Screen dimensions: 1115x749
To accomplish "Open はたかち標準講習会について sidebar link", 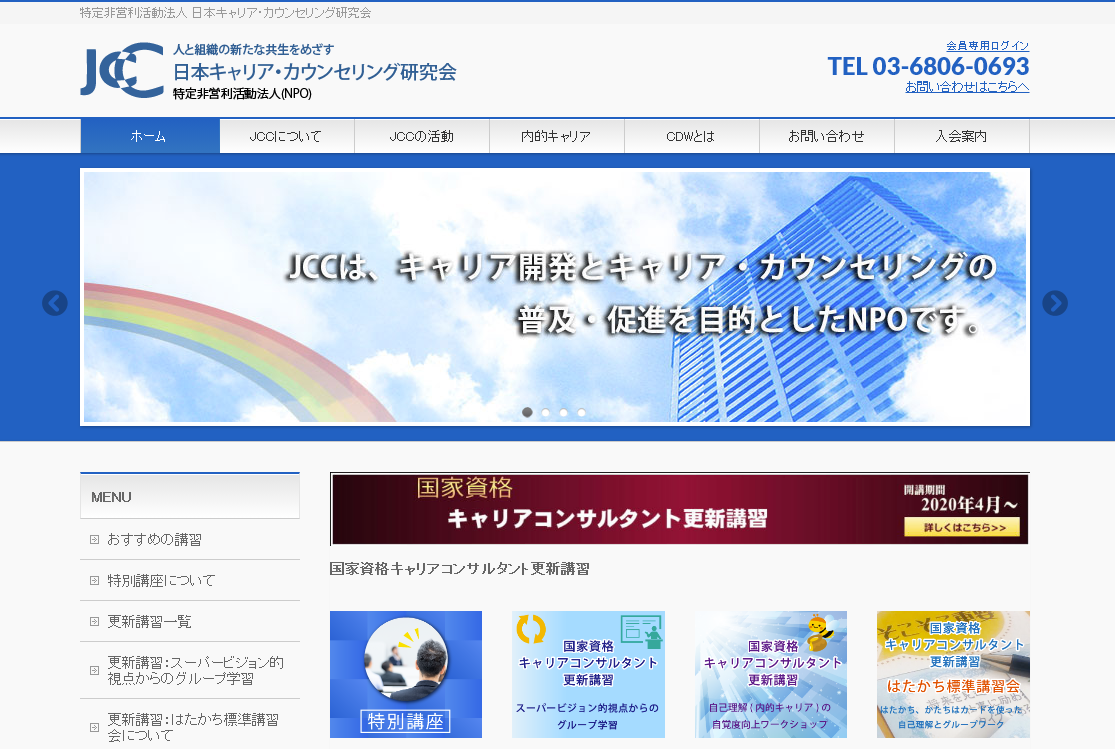I will click(x=190, y=727).
